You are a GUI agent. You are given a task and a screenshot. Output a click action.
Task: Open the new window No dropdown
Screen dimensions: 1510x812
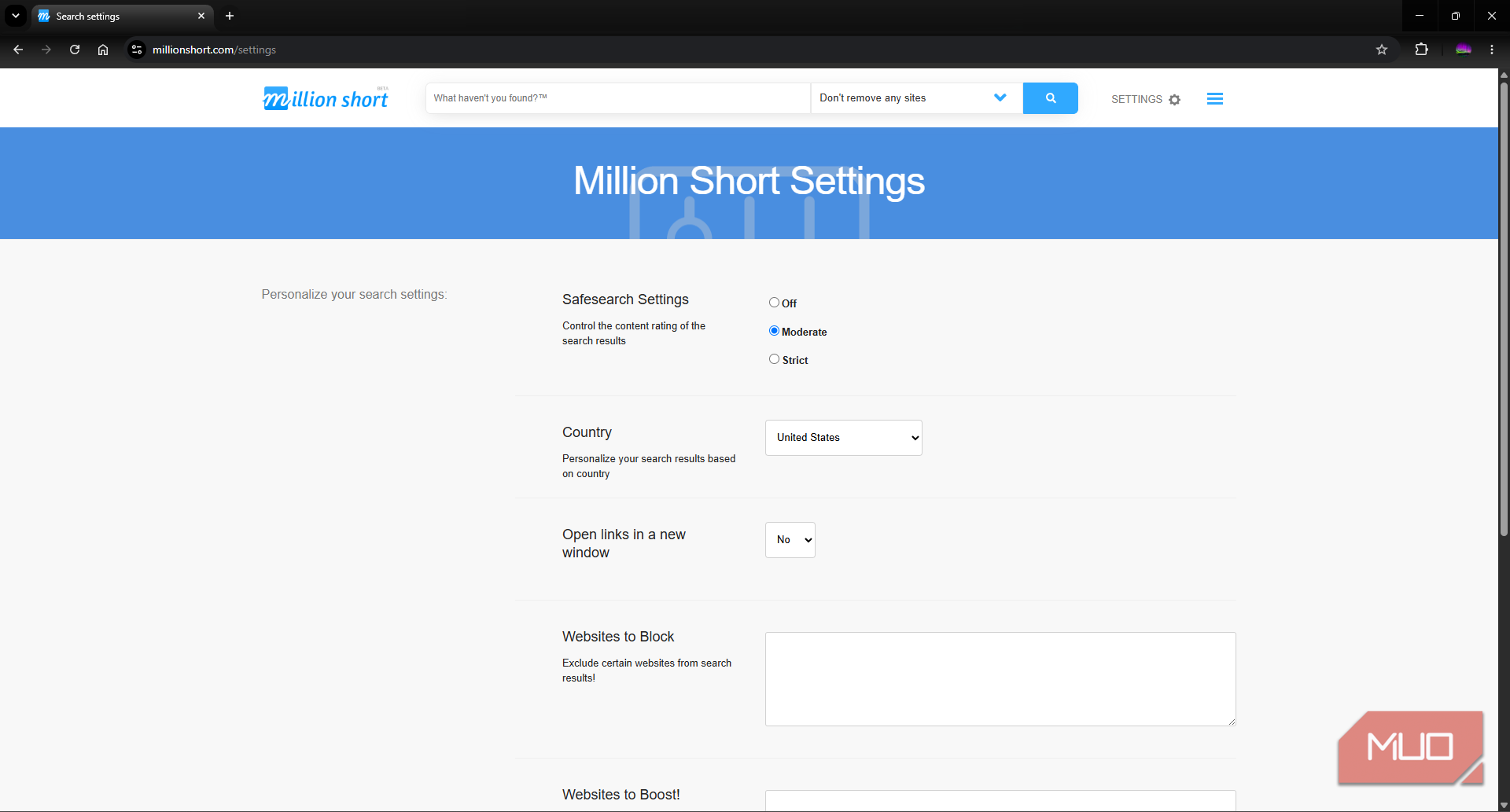[x=790, y=540]
